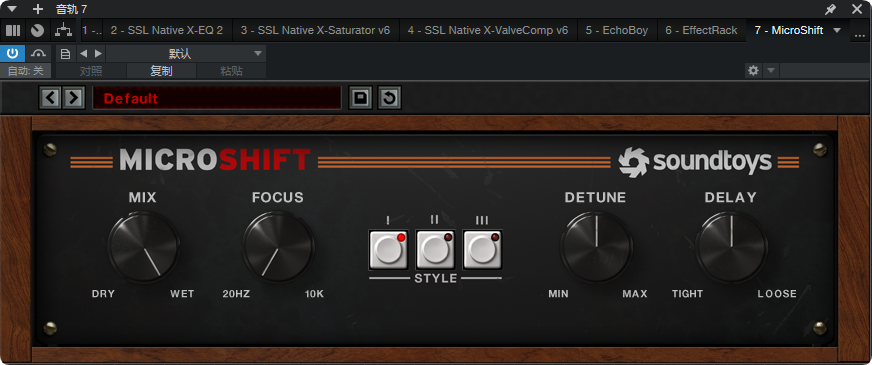Select Style II button
The height and width of the screenshot is (365, 872).
[x=435, y=249]
